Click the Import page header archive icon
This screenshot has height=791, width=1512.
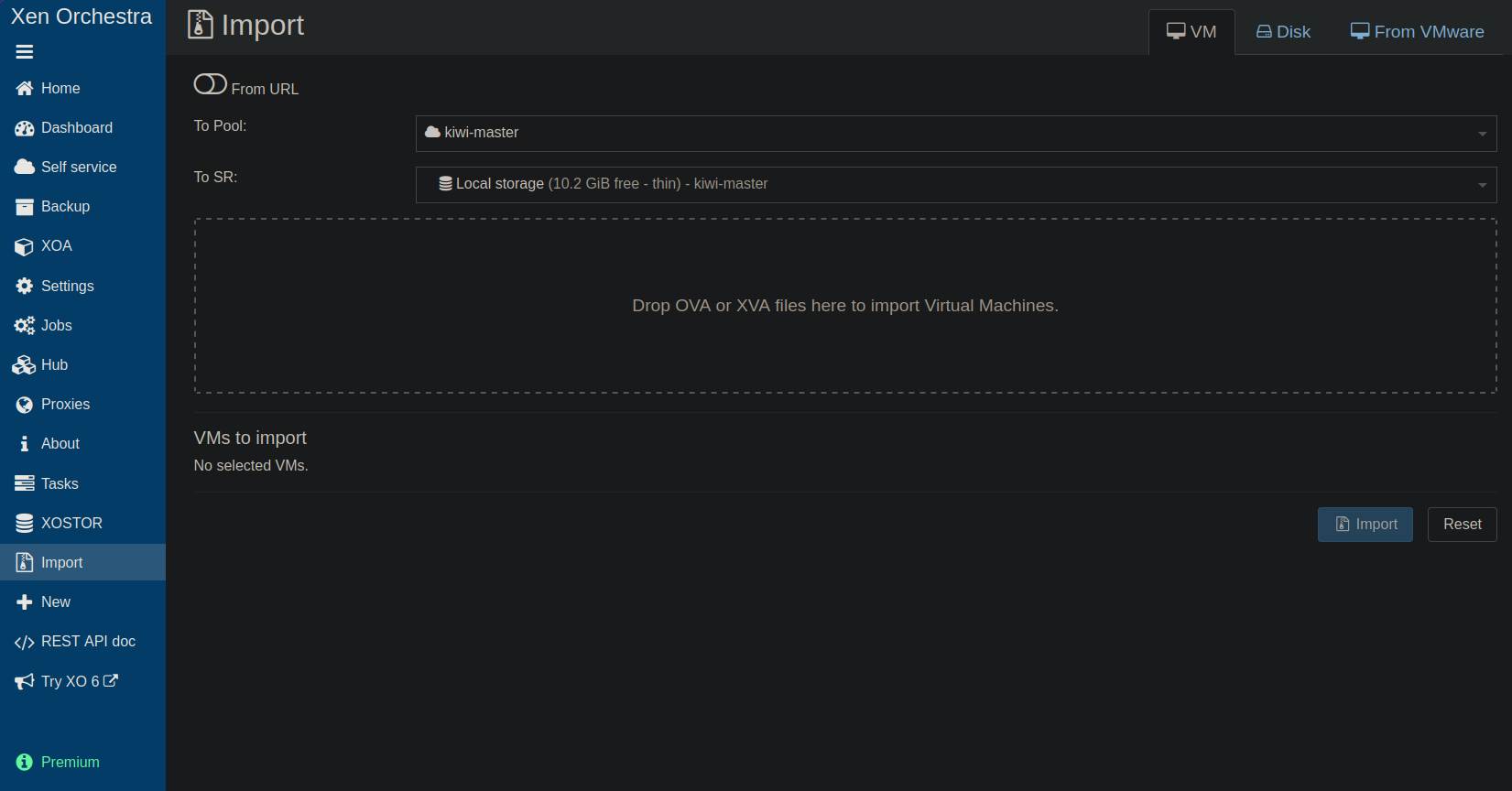pos(200,25)
